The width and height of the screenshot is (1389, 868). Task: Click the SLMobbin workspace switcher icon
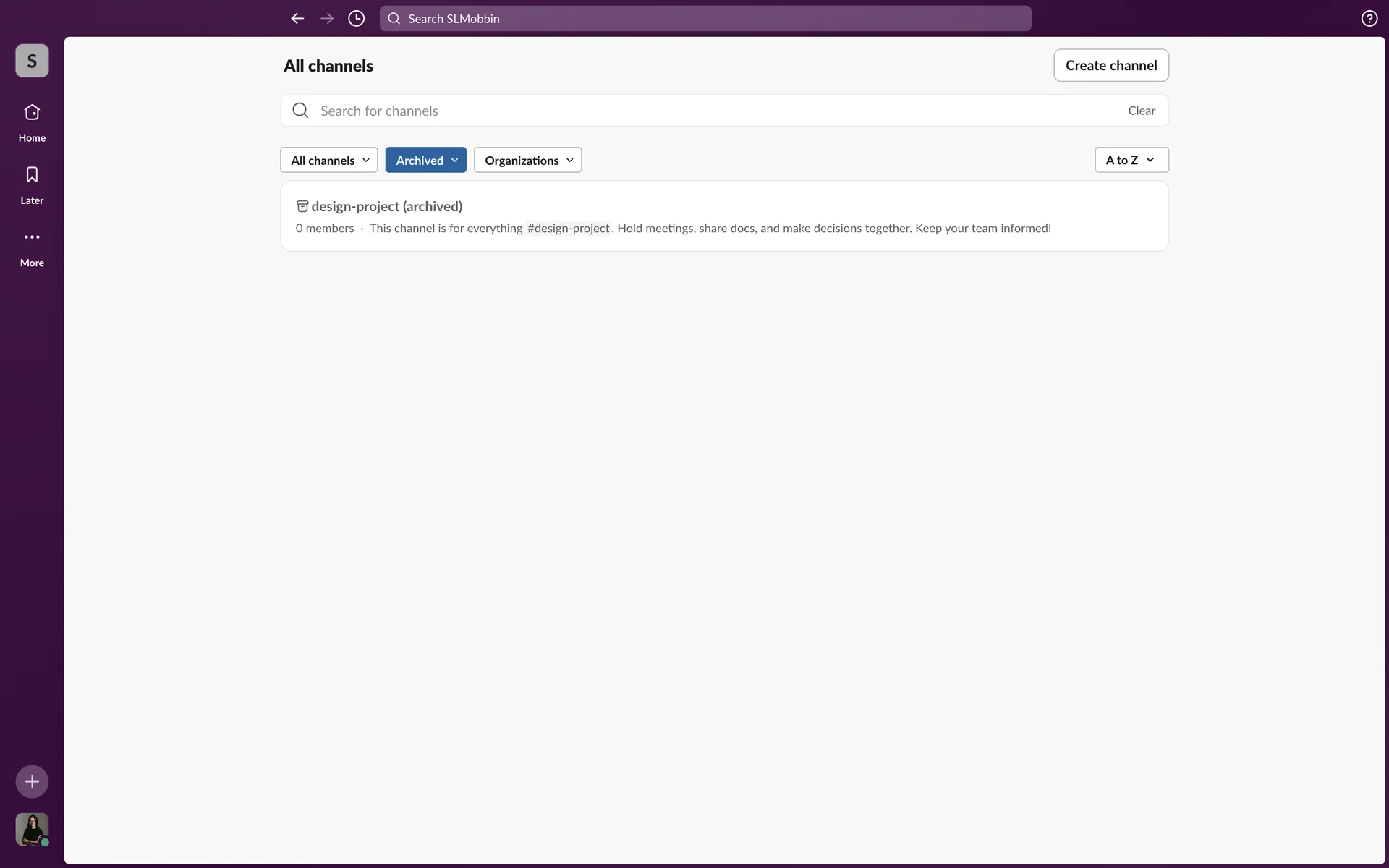click(32, 61)
